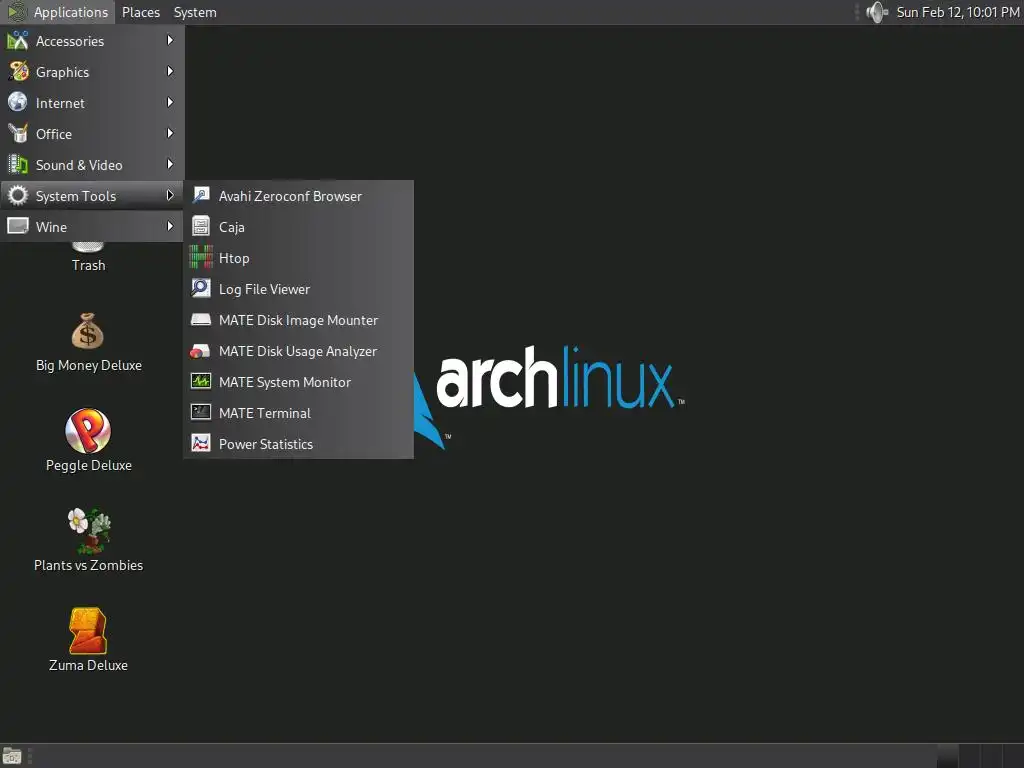Select Plants vs Zombies desktop icon
This screenshot has height=768, width=1024.
click(x=89, y=530)
